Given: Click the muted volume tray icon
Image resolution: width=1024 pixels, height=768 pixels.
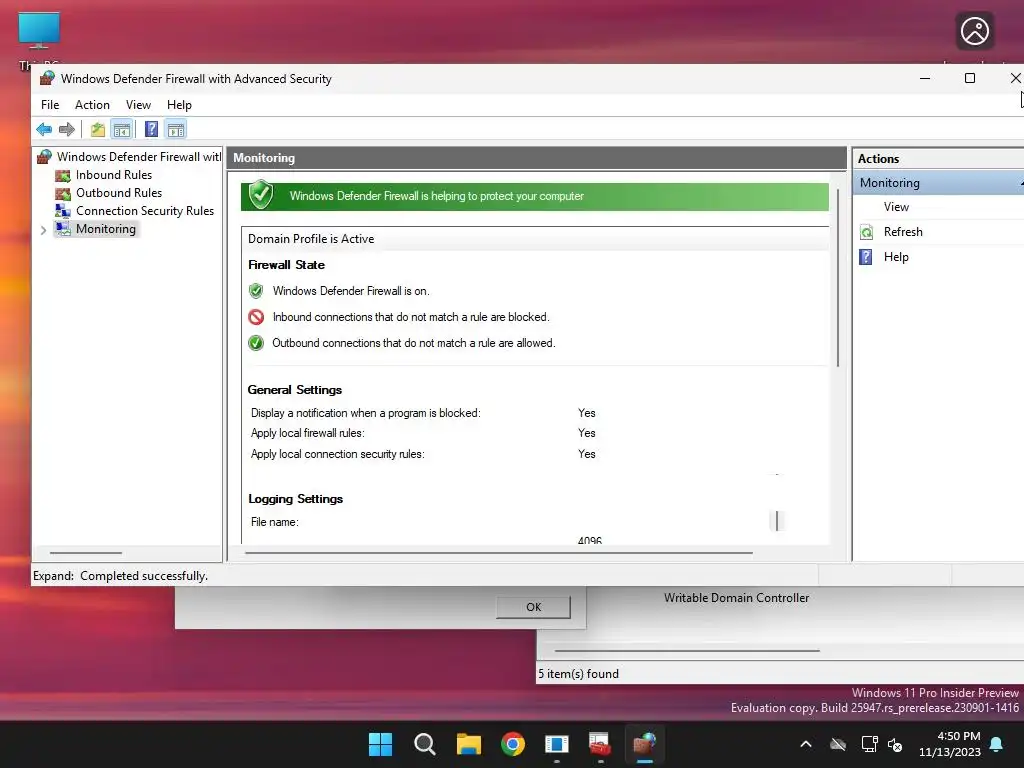Looking at the screenshot, I should click(x=895, y=744).
